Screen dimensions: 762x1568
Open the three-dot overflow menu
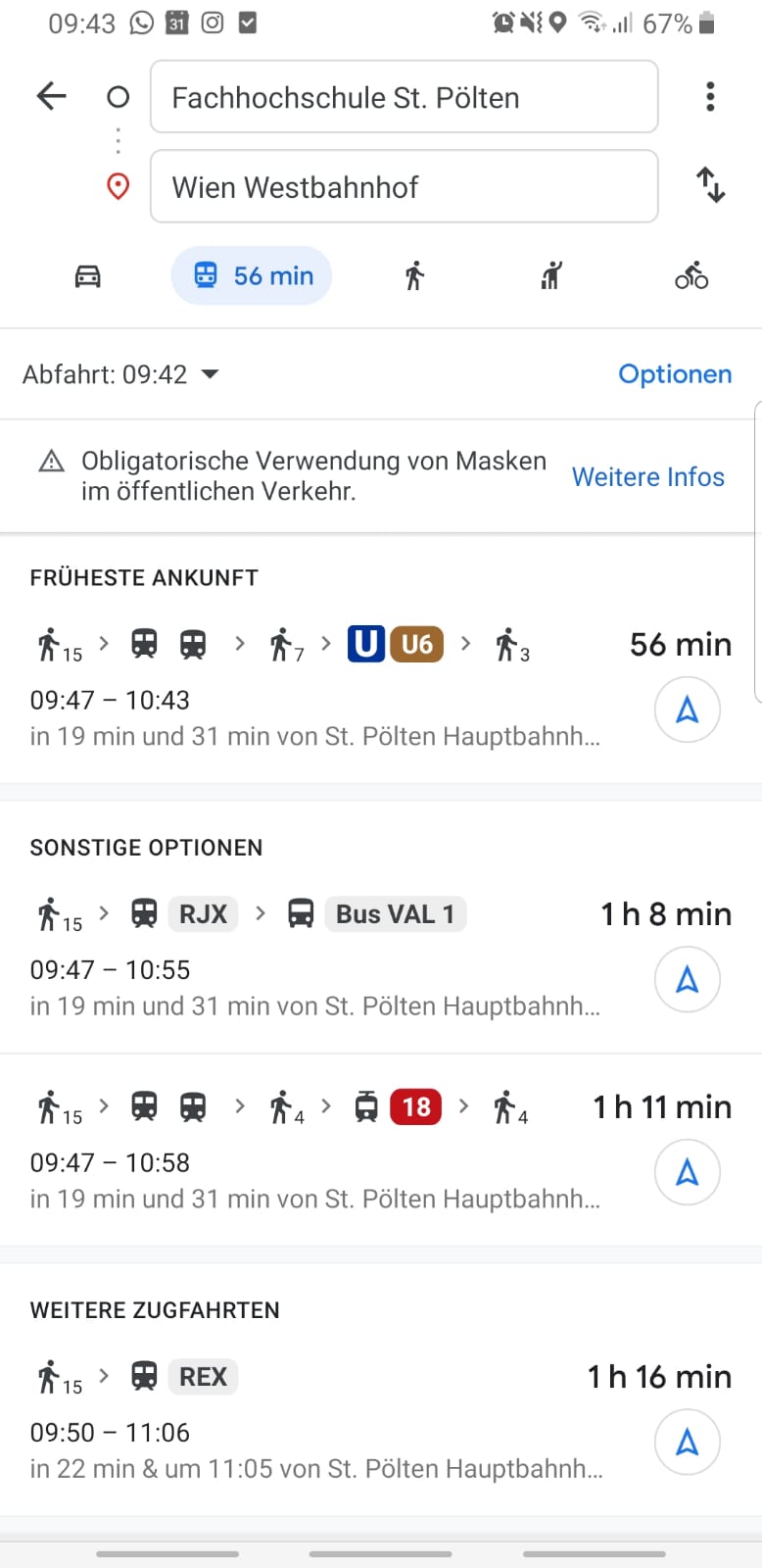[x=710, y=96]
